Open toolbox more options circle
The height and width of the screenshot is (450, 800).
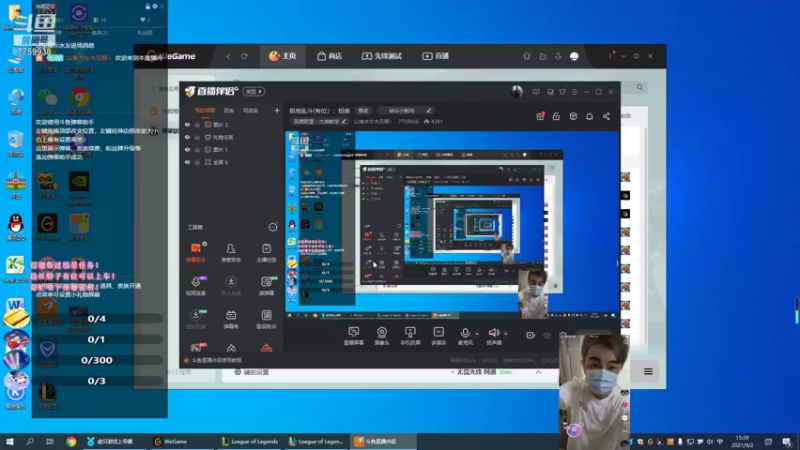click(x=272, y=227)
